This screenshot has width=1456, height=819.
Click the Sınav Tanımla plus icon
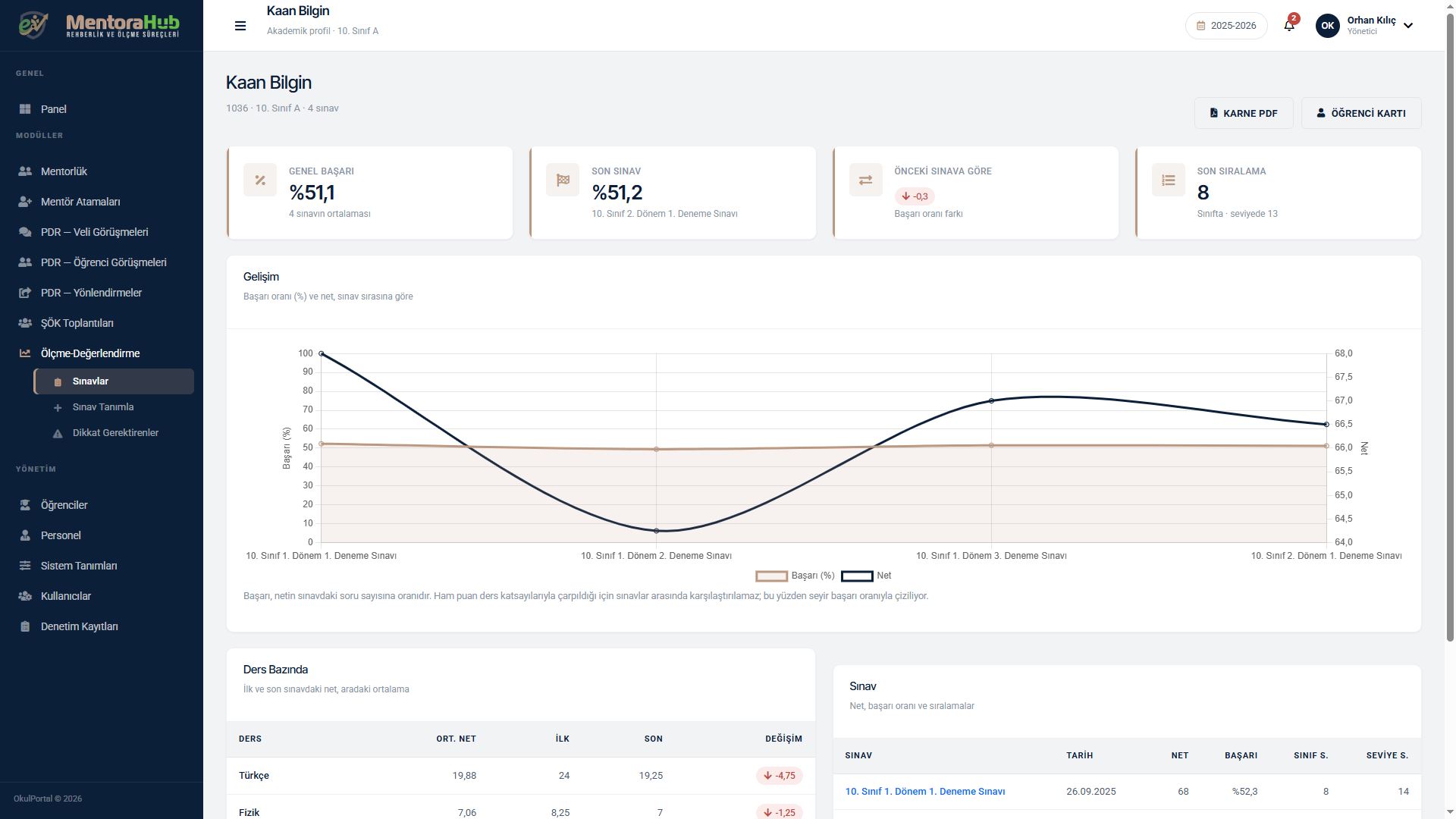click(x=58, y=408)
